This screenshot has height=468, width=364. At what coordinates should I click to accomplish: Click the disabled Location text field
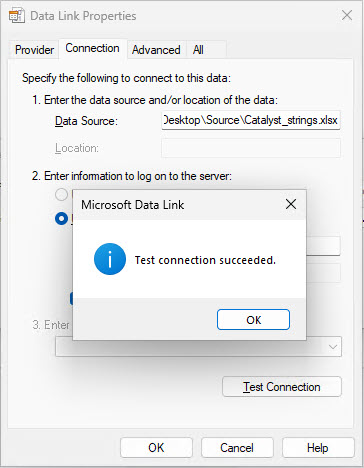click(x=251, y=148)
